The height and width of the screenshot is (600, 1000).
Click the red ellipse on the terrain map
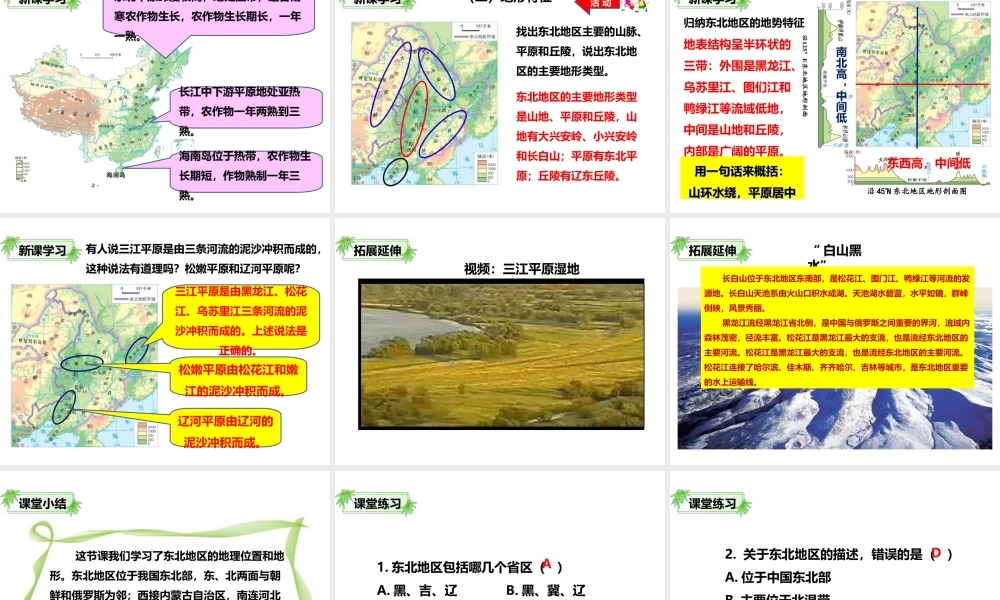(414, 119)
